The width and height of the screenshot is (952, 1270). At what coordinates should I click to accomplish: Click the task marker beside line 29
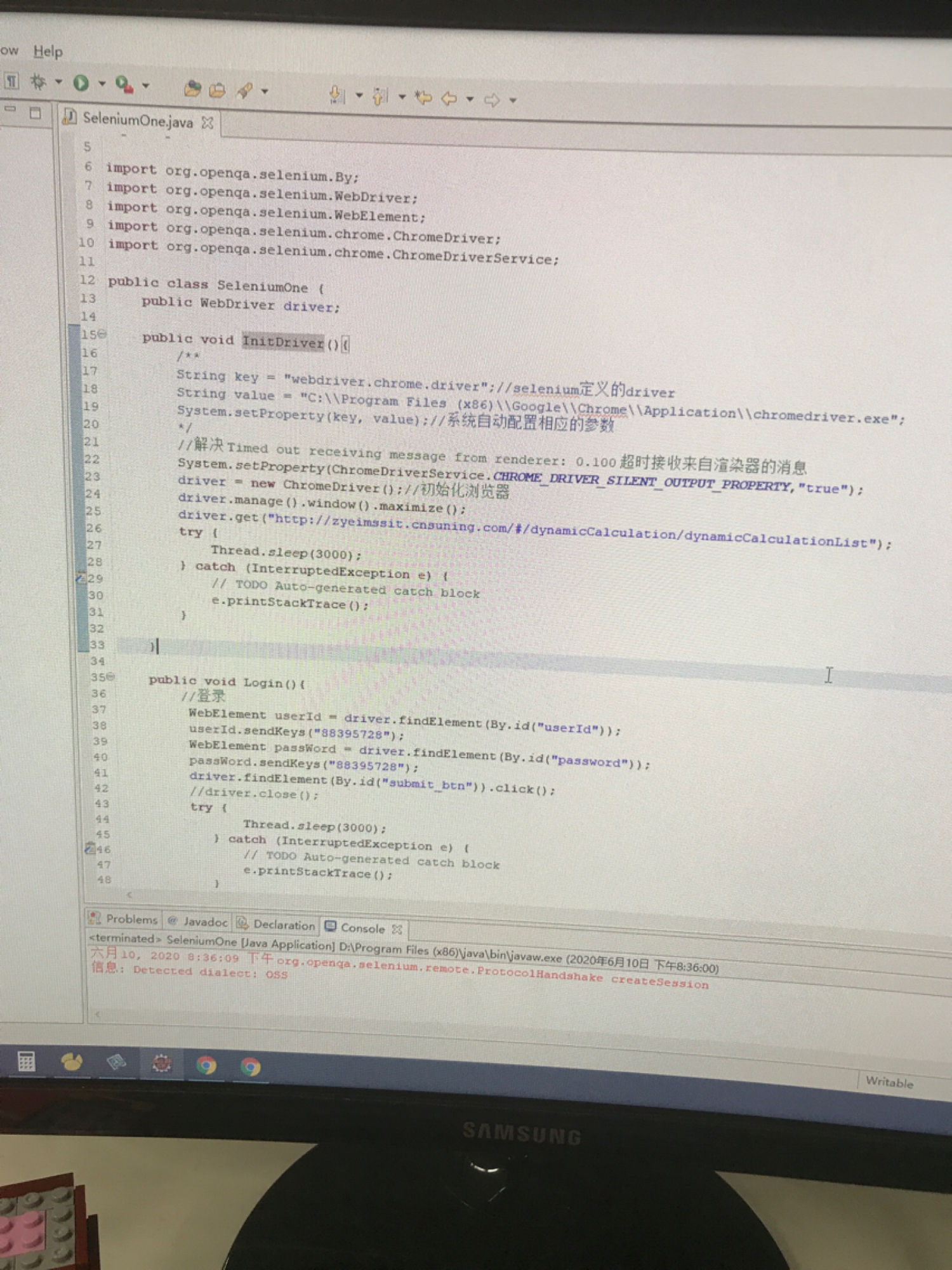point(80,578)
